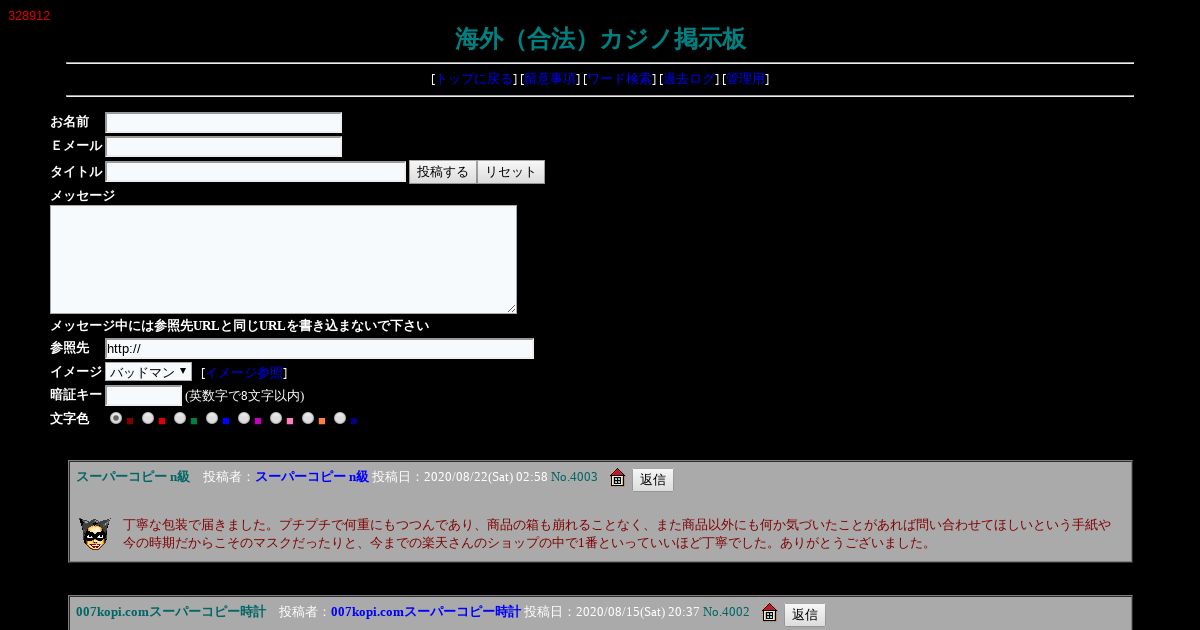Click the notice メッセージ中には参照先URLと同じURLを書き込まないで下さい
The height and width of the screenshot is (630, 1200).
pyautogui.click(x=240, y=326)
